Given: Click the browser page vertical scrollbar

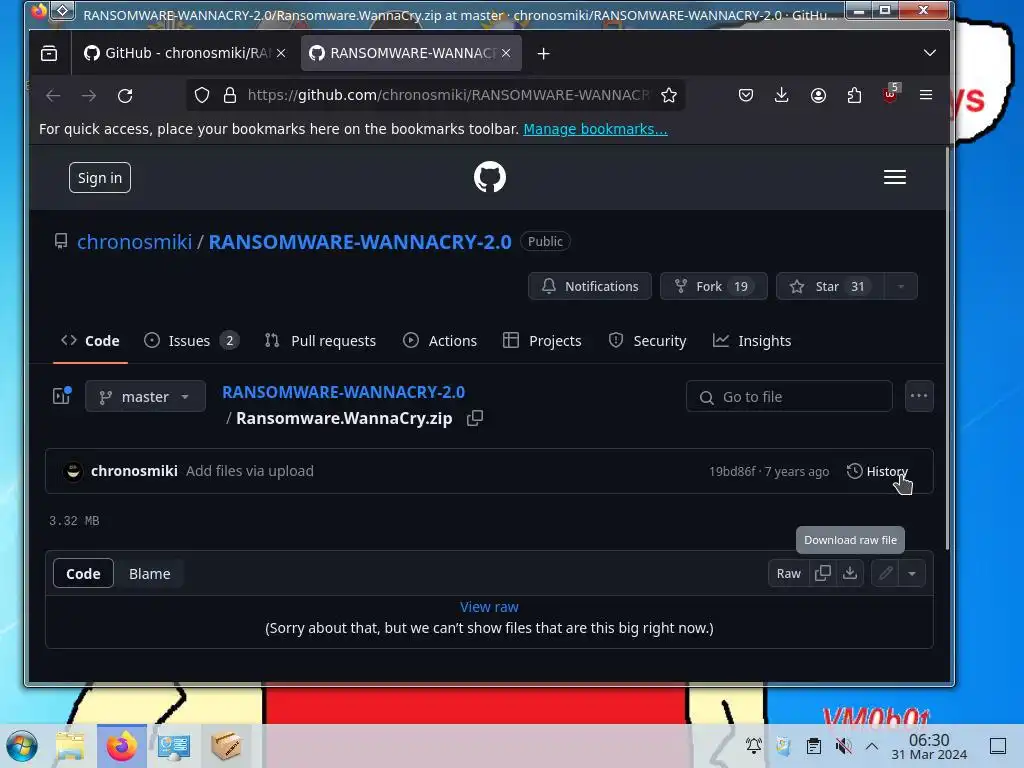Looking at the screenshot, I should (948, 348).
